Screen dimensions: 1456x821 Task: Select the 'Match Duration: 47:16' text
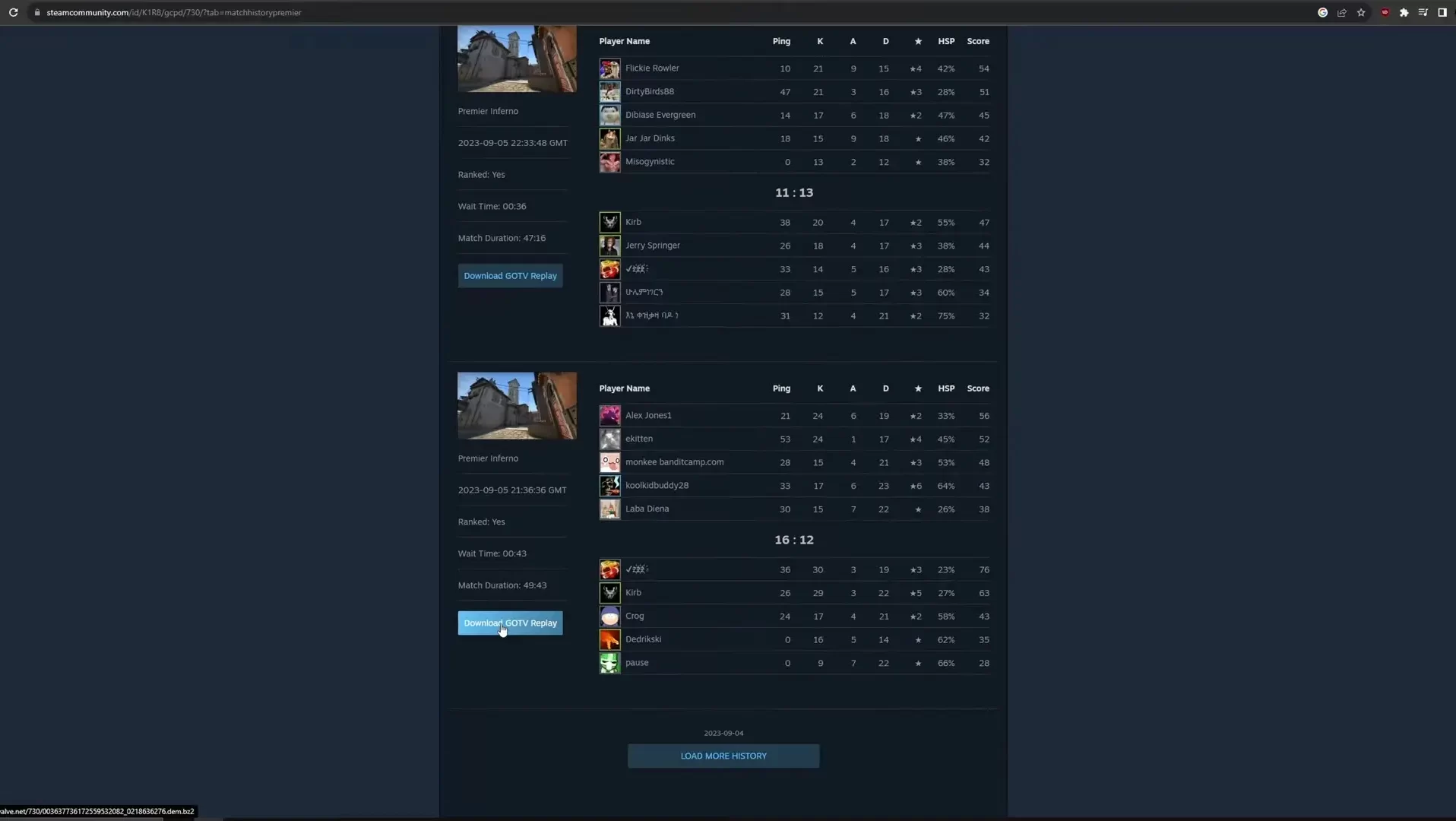[502, 238]
